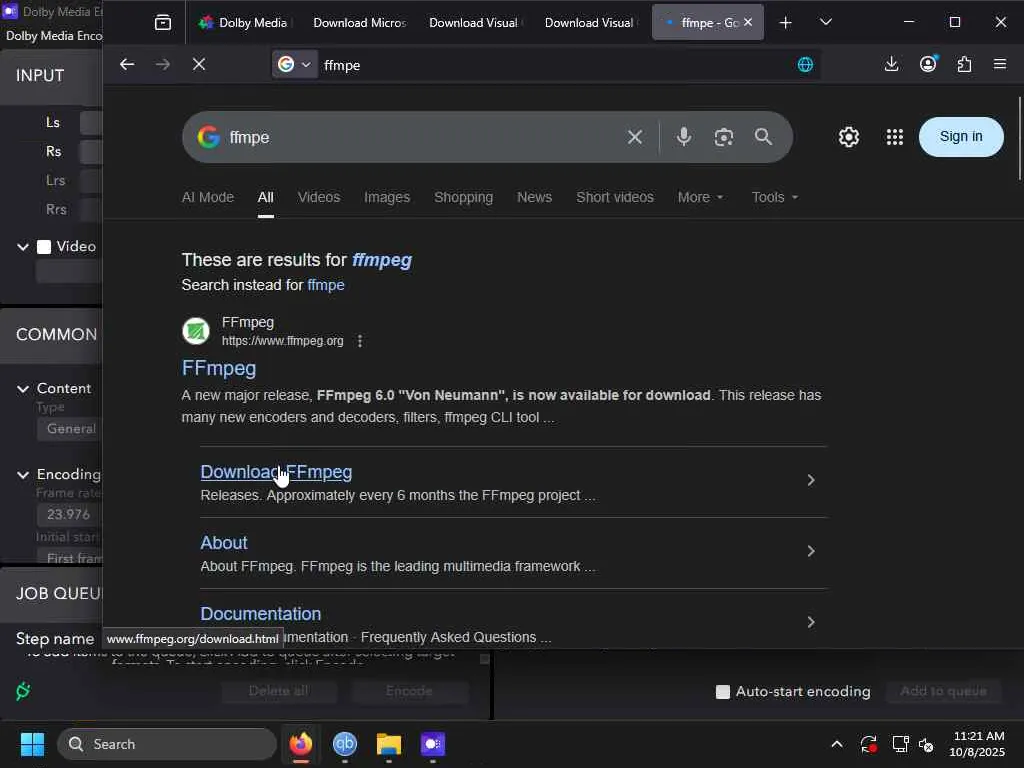The image size is (1024, 768).
Task: Click the FFmpeg site favicon
Action: (196, 331)
